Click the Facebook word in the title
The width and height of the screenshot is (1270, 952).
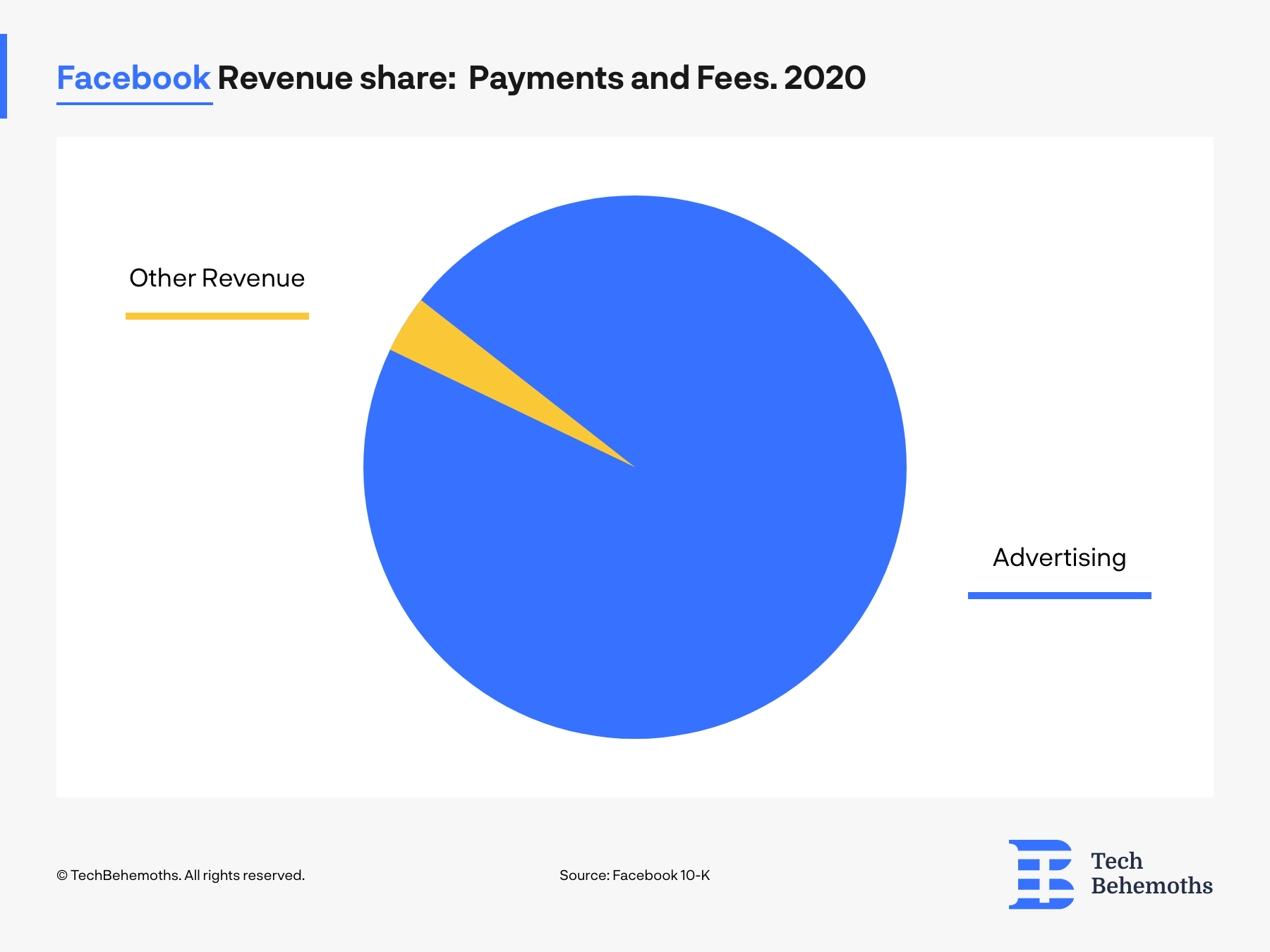(133, 78)
